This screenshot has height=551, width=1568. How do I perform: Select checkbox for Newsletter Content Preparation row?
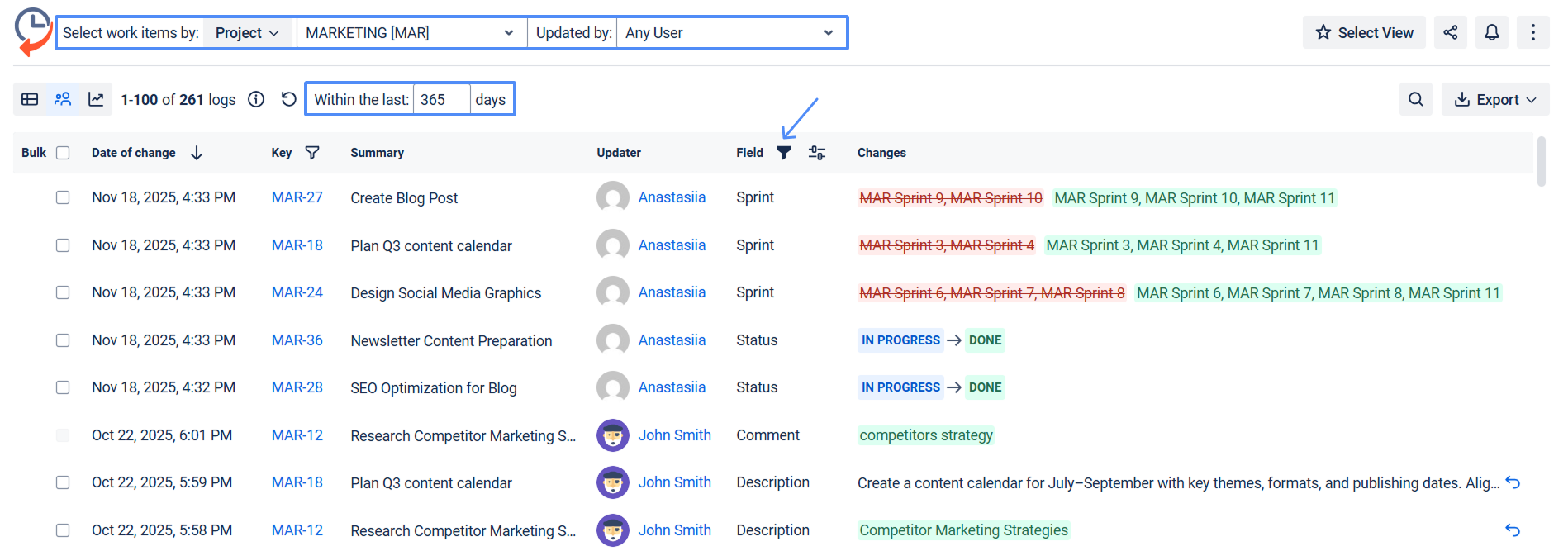click(x=63, y=340)
